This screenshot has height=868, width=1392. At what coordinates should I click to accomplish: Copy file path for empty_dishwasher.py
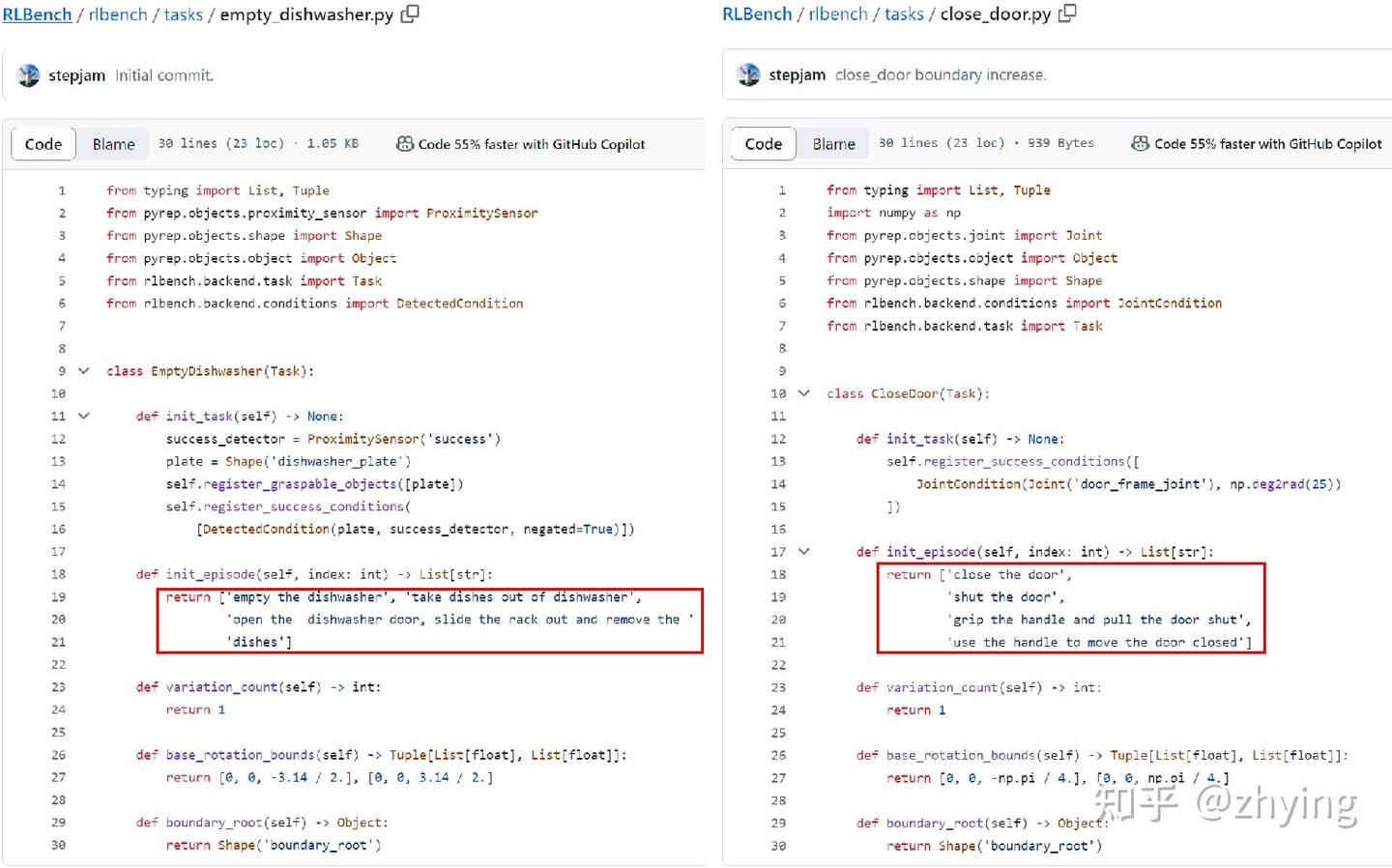409,14
